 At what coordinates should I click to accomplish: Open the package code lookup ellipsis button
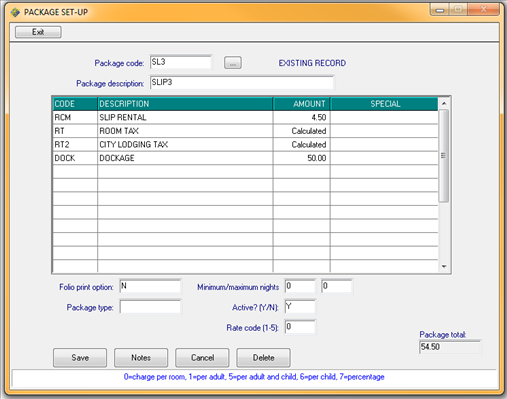tap(233, 63)
